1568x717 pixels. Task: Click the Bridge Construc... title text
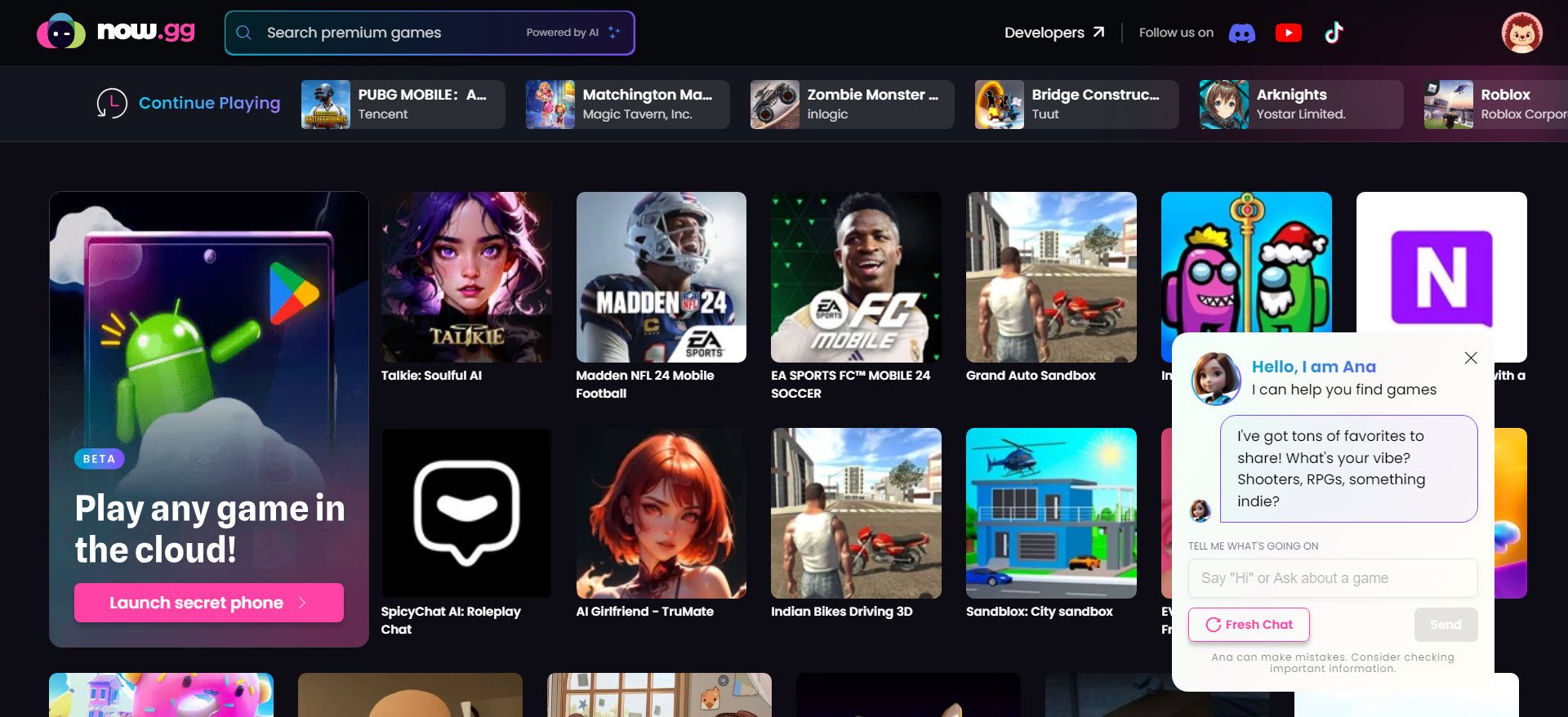coord(1096,95)
